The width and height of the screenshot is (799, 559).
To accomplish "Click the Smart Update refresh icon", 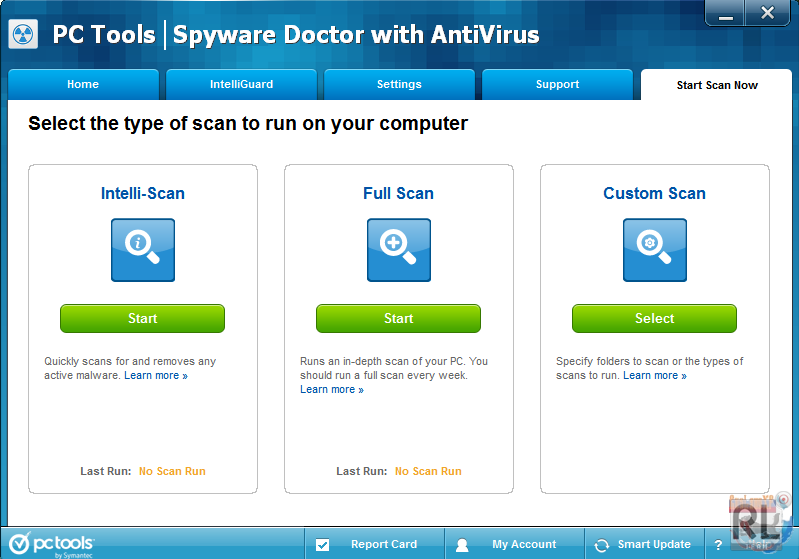I will (601, 545).
